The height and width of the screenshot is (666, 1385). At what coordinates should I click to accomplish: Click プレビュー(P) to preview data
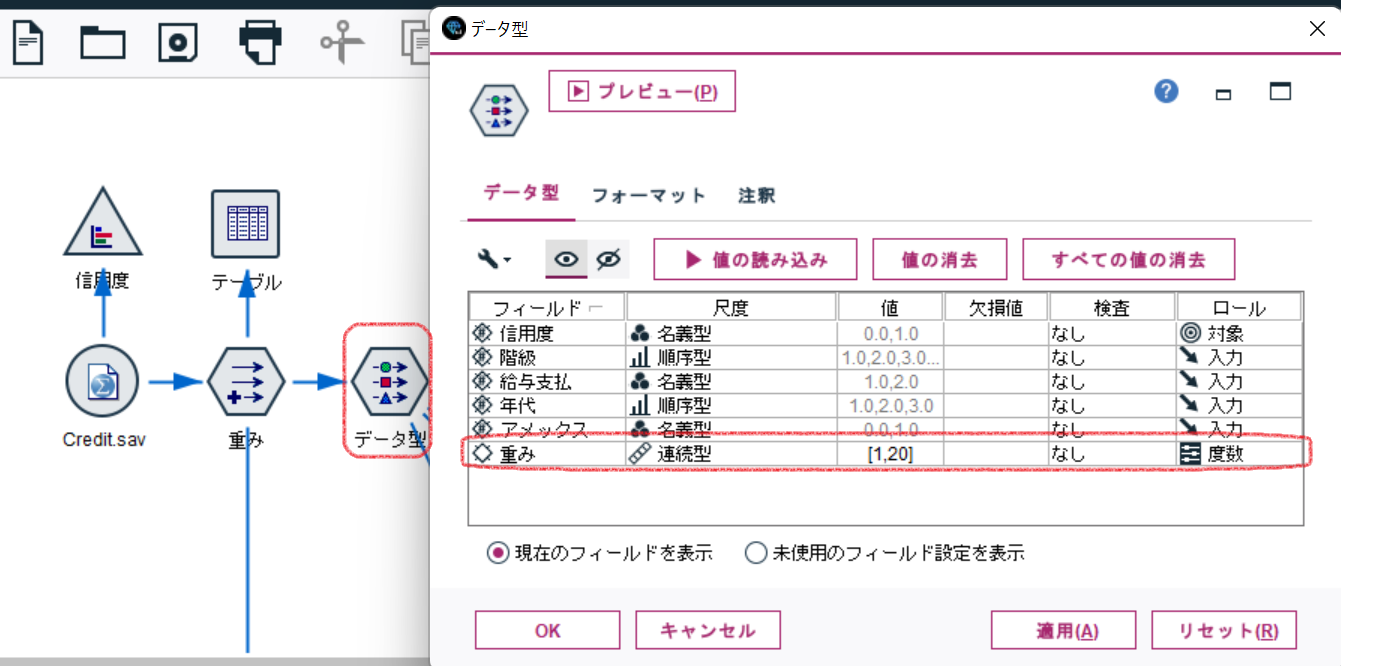[x=641, y=90]
